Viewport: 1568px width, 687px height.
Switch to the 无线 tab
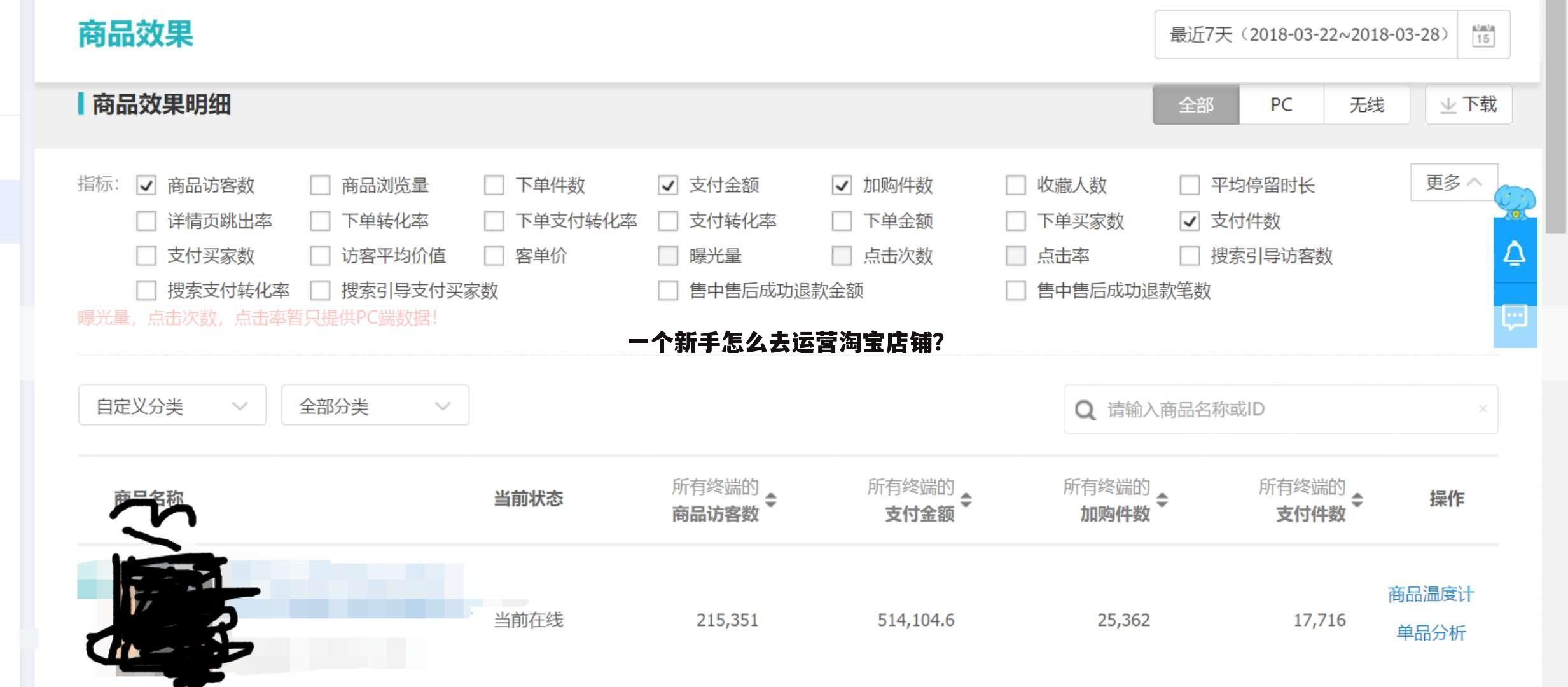click(x=1366, y=105)
